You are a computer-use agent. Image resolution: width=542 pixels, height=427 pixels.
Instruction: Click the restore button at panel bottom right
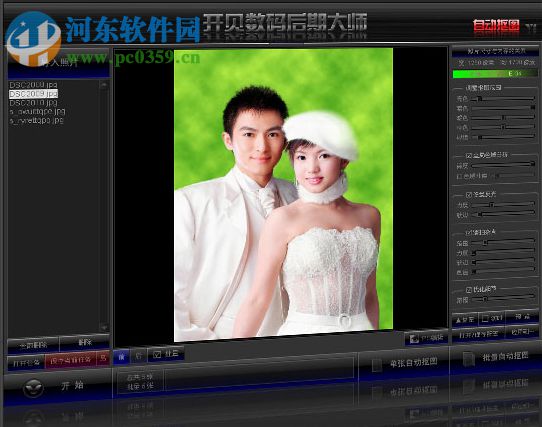tap(522, 332)
